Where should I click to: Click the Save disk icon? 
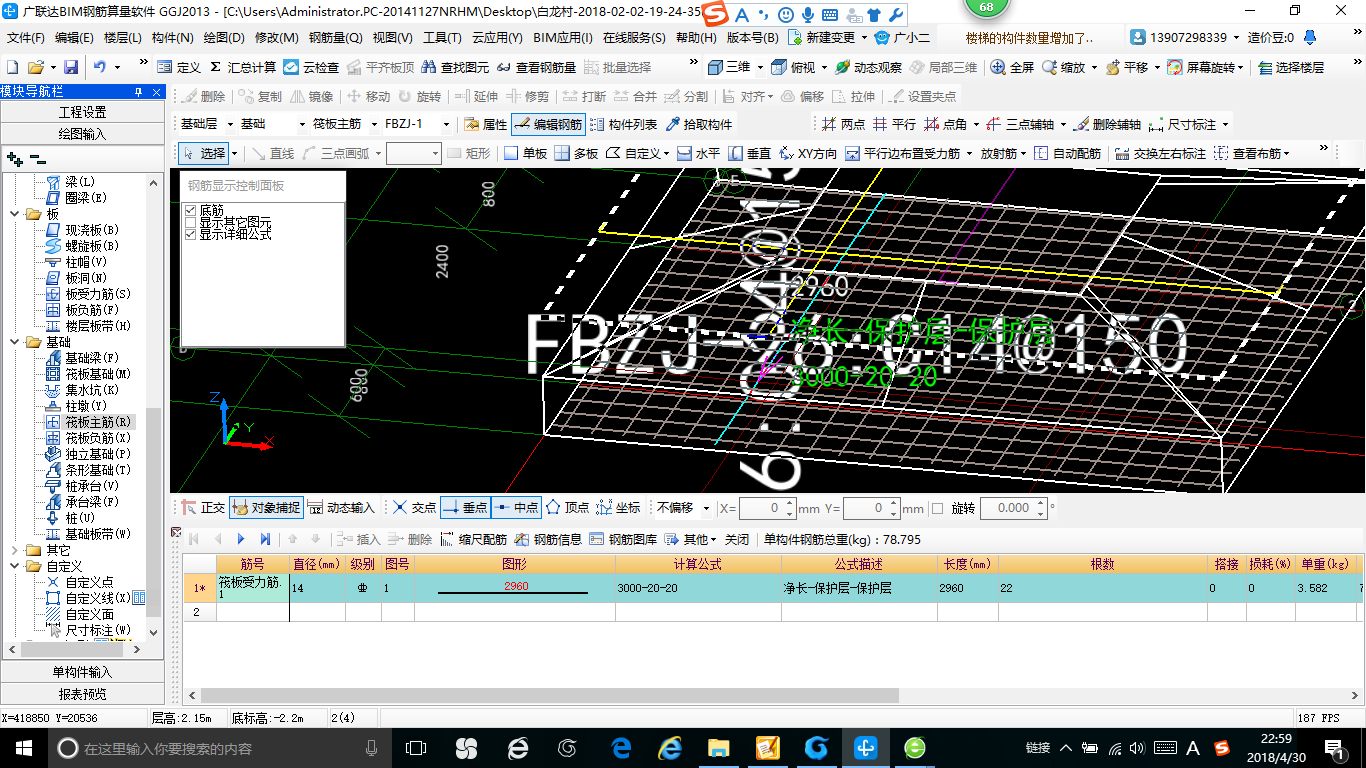tap(71, 67)
